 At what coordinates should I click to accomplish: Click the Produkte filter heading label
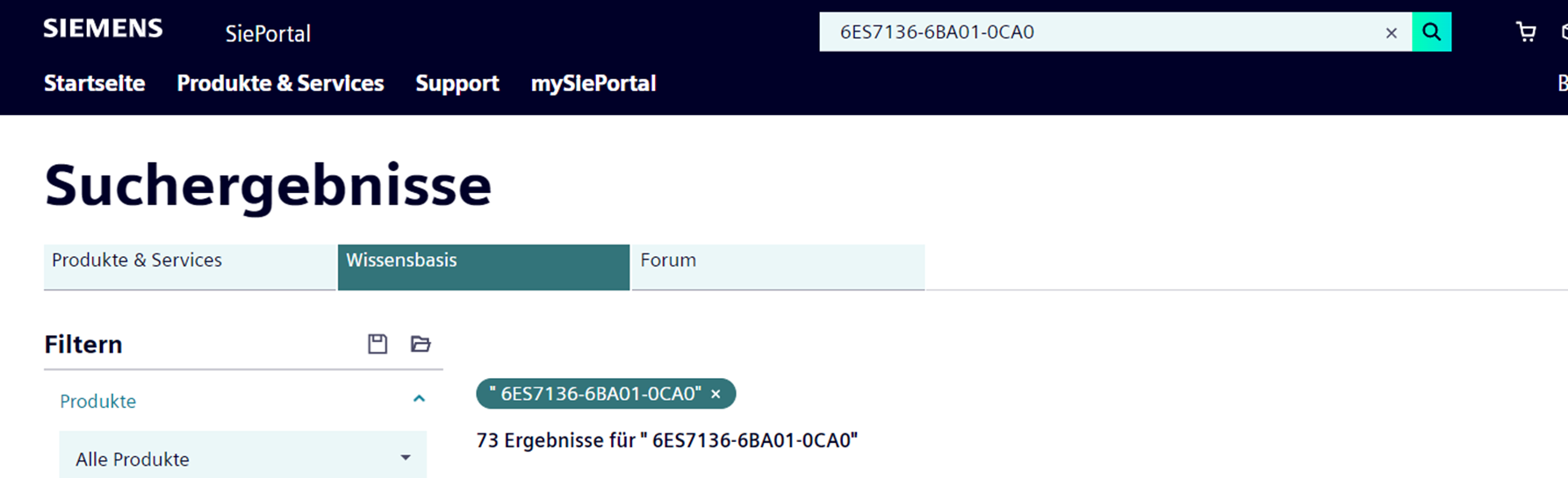coord(97,402)
